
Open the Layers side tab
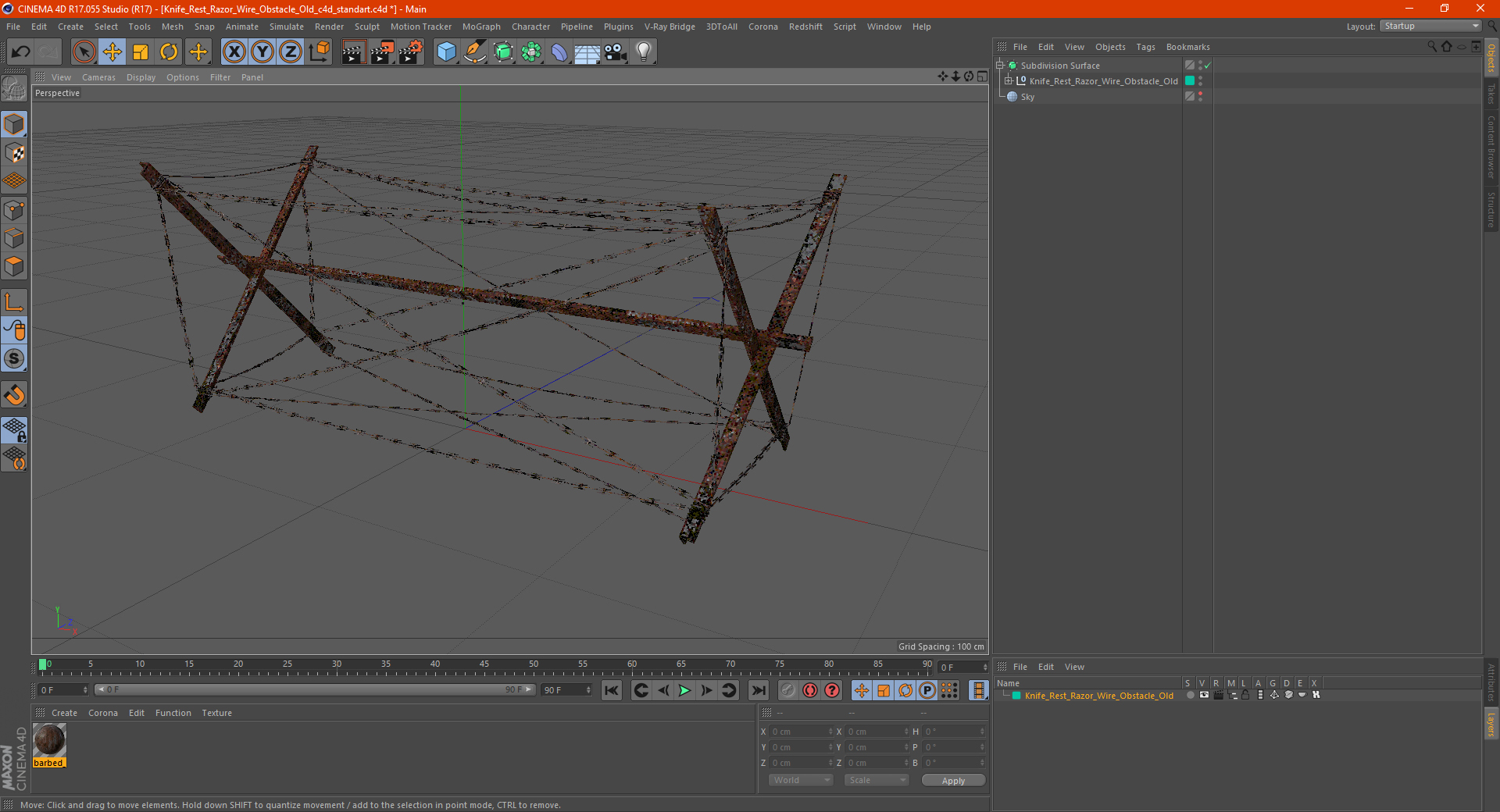point(1491,723)
